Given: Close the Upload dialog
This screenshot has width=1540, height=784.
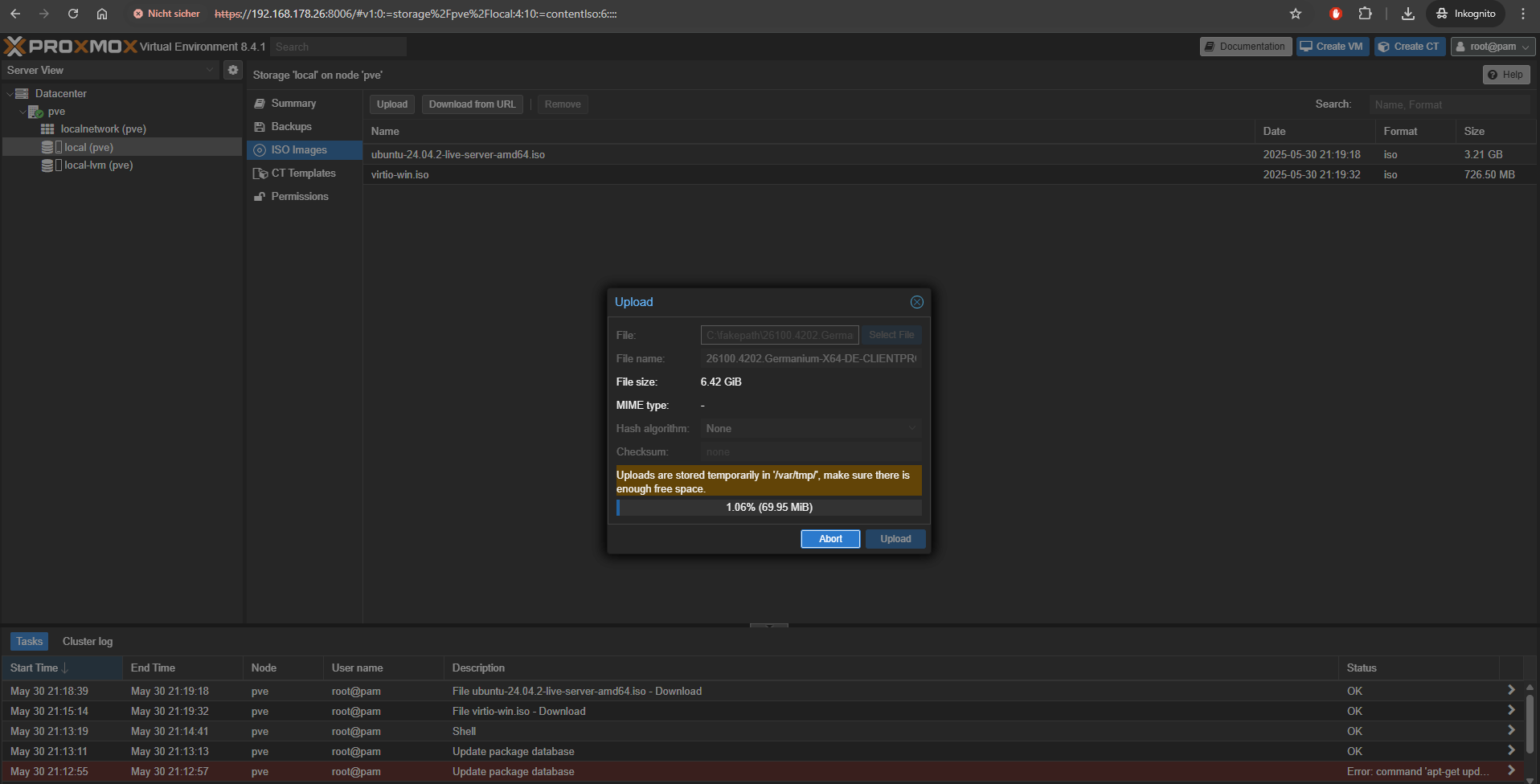Looking at the screenshot, I should (x=917, y=302).
